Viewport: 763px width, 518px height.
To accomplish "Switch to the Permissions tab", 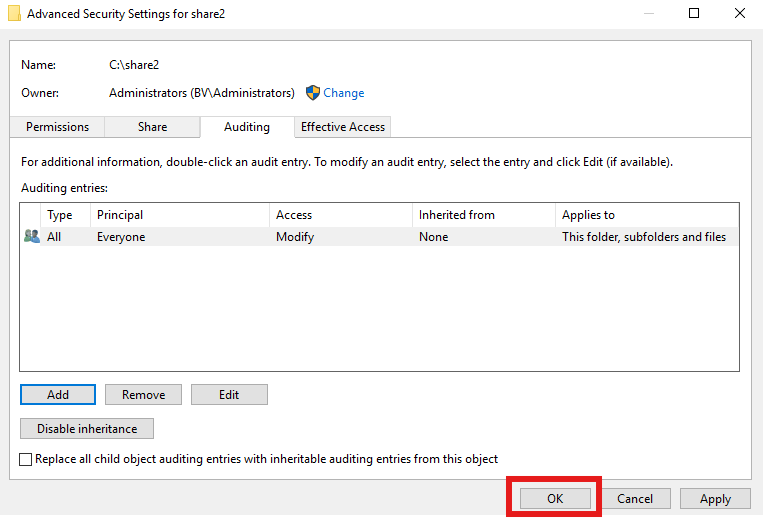I will pyautogui.click(x=57, y=127).
